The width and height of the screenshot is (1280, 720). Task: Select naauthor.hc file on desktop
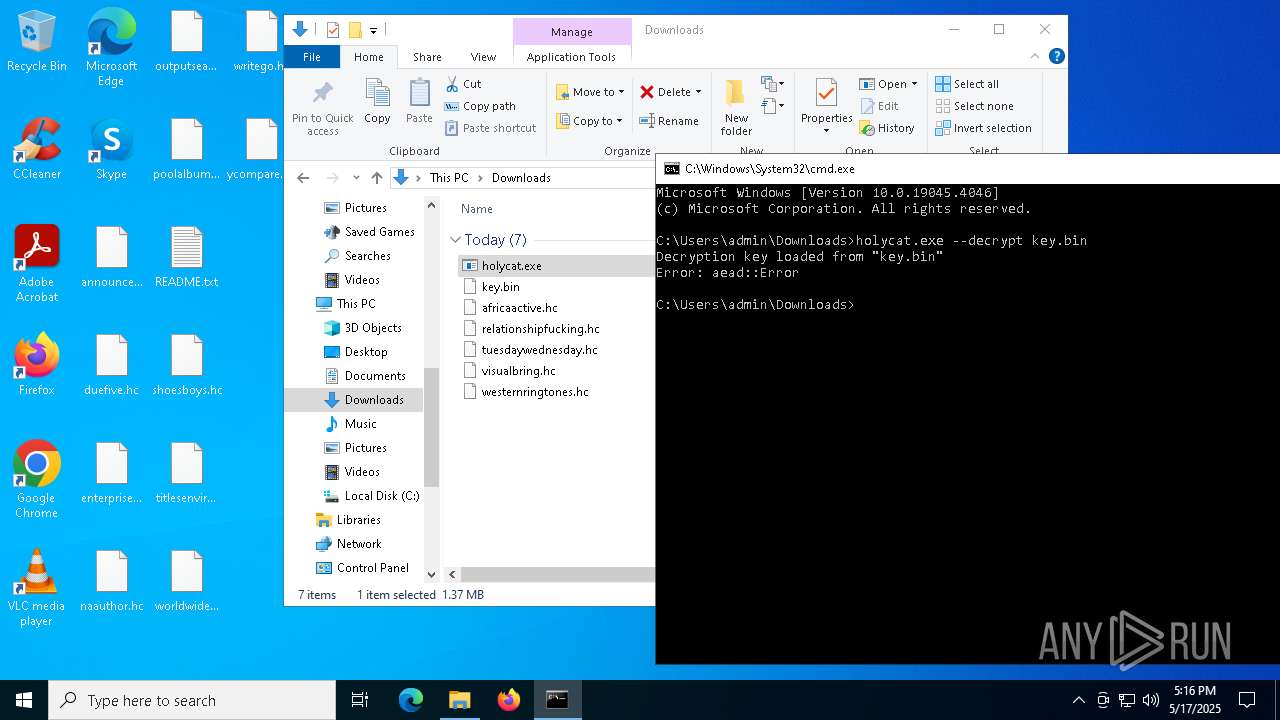[x=112, y=581]
